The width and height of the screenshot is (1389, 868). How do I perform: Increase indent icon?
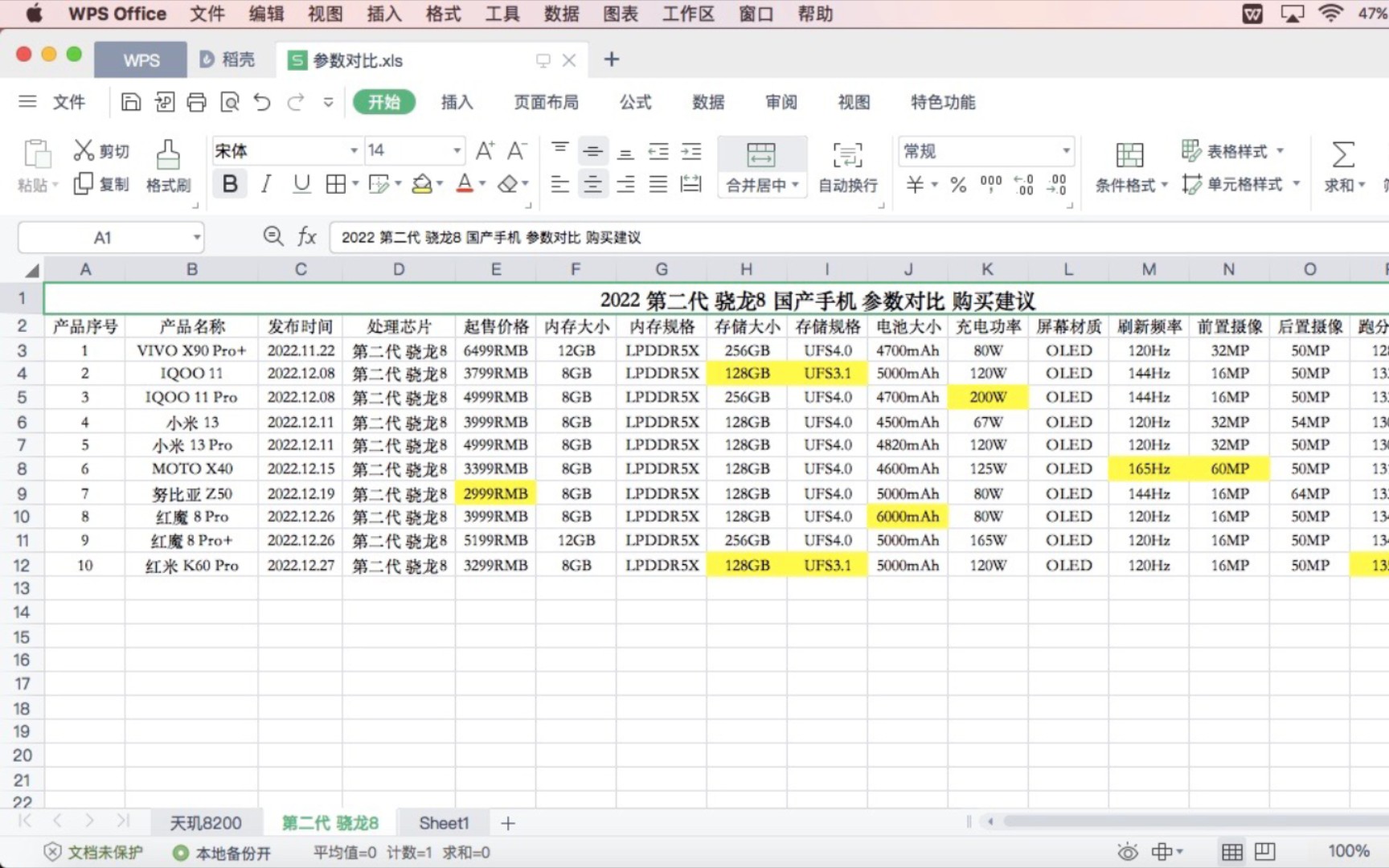coord(691,150)
